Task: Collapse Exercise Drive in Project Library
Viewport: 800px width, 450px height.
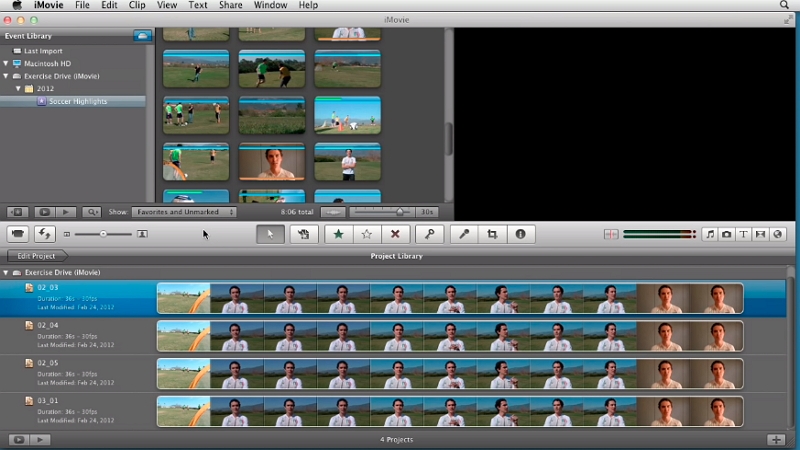Action: point(6,272)
